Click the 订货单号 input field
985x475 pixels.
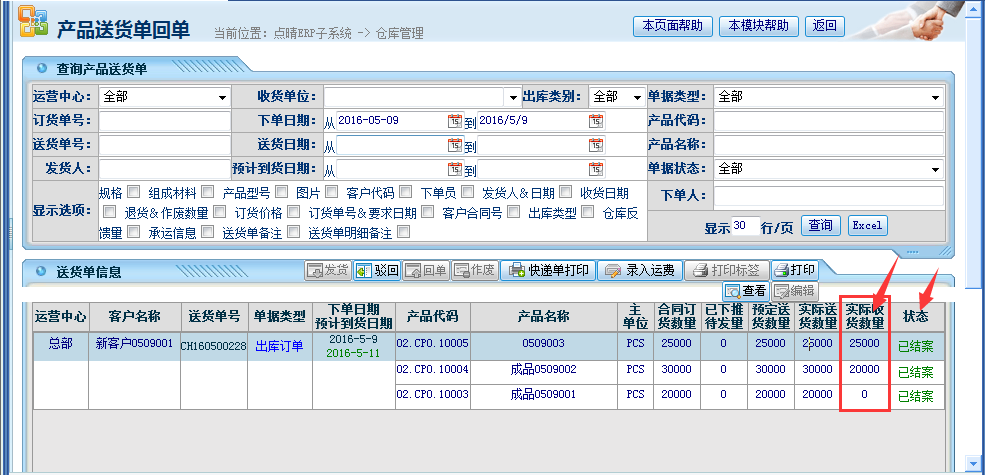(164, 121)
